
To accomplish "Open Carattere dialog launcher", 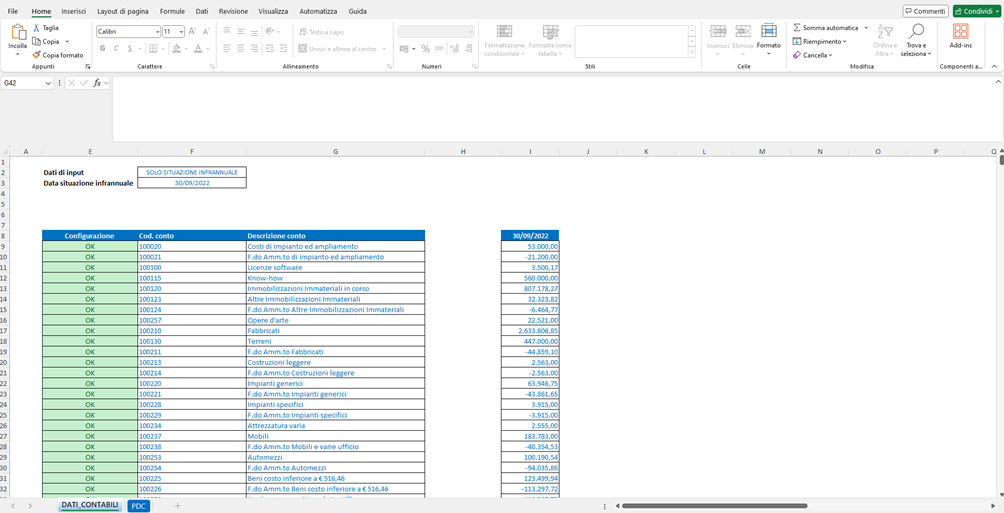I will [212, 67].
